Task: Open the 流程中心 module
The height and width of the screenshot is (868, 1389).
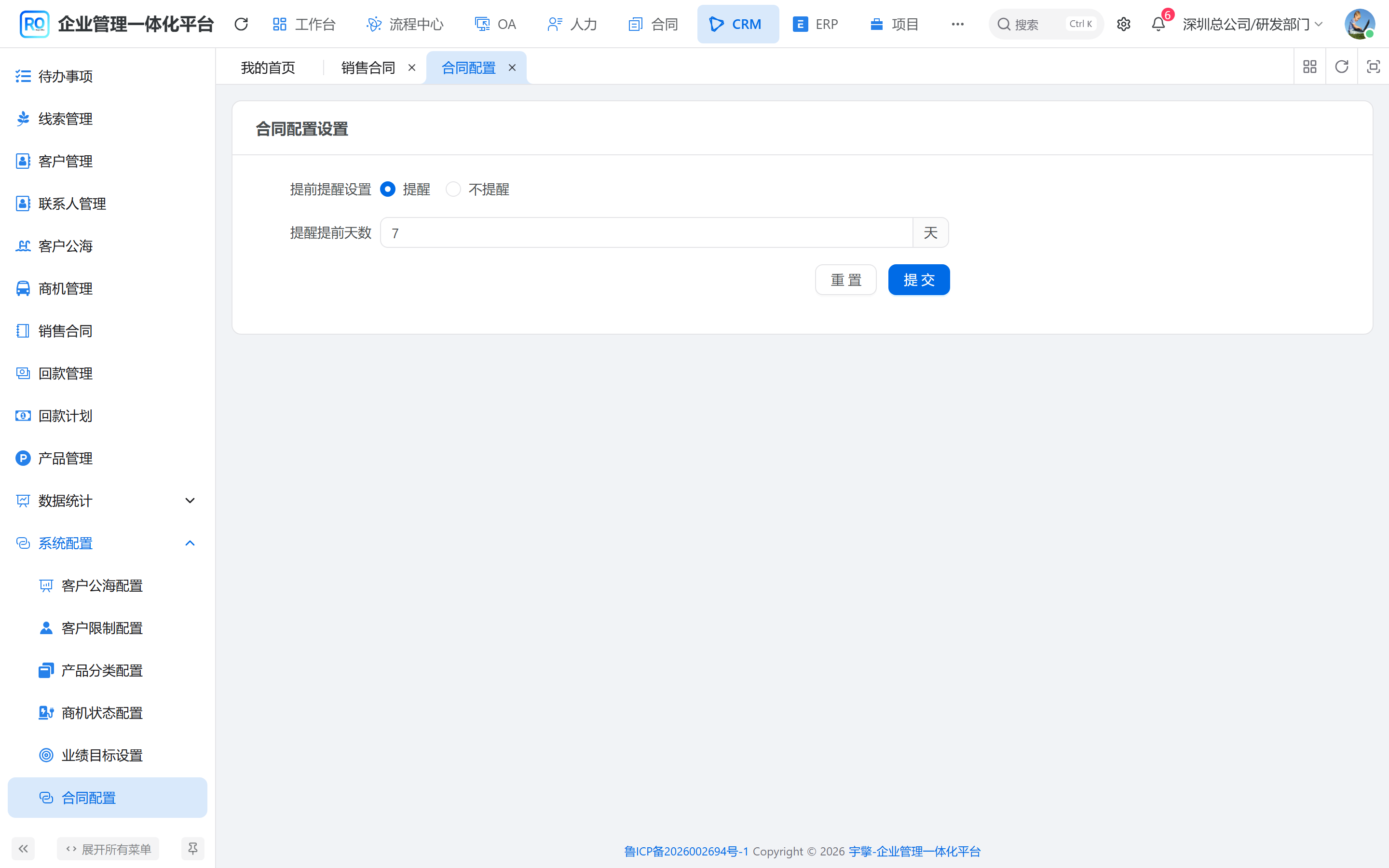Action: point(405,24)
